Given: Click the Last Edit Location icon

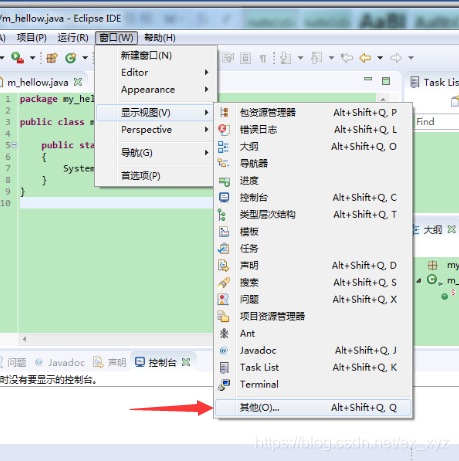Looking at the screenshot, I should click(x=347, y=58).
